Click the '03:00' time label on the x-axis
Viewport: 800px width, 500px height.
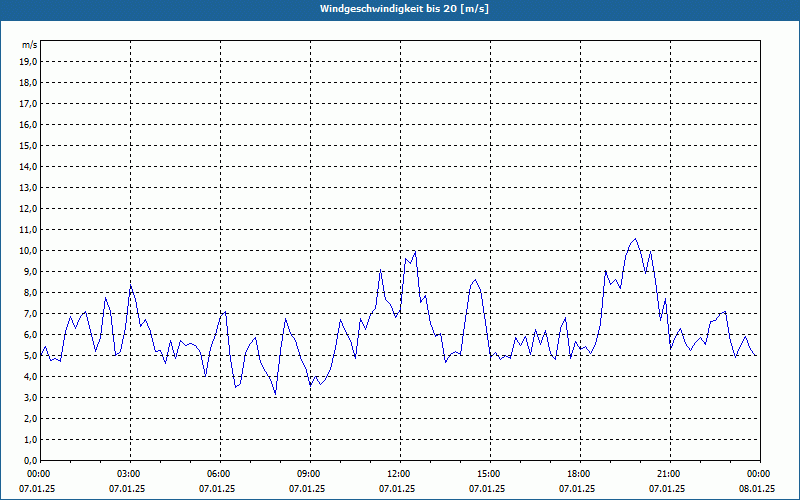(130, 474)
